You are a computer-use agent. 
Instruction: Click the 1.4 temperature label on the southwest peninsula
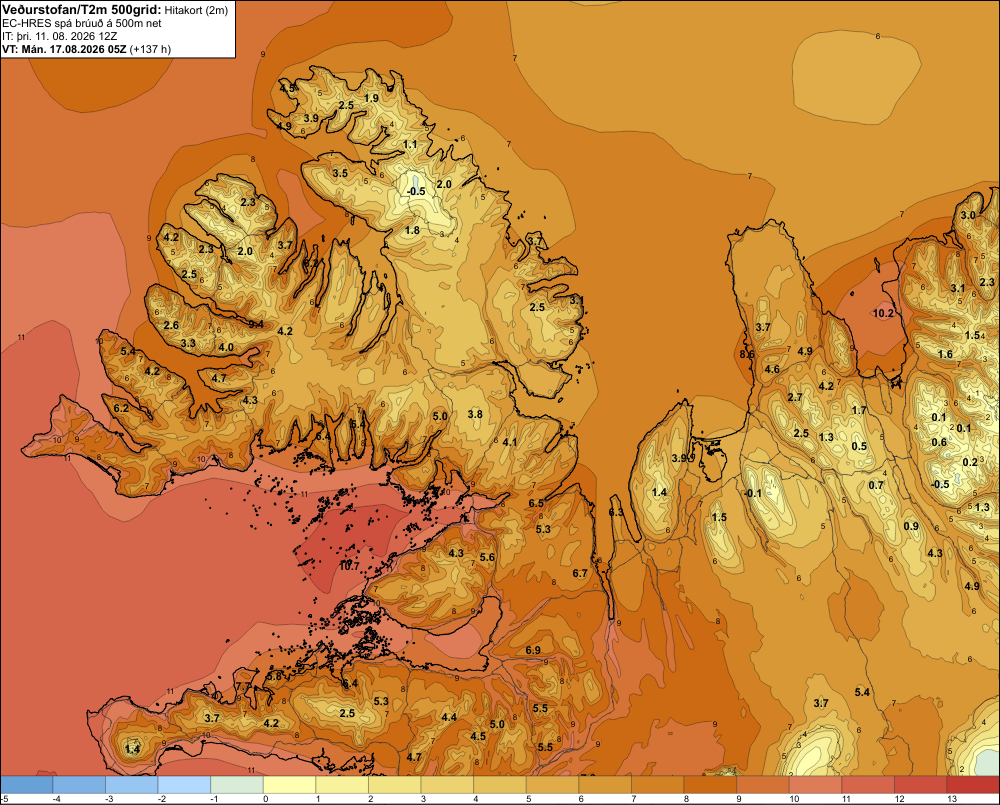[x=132, y=750]
